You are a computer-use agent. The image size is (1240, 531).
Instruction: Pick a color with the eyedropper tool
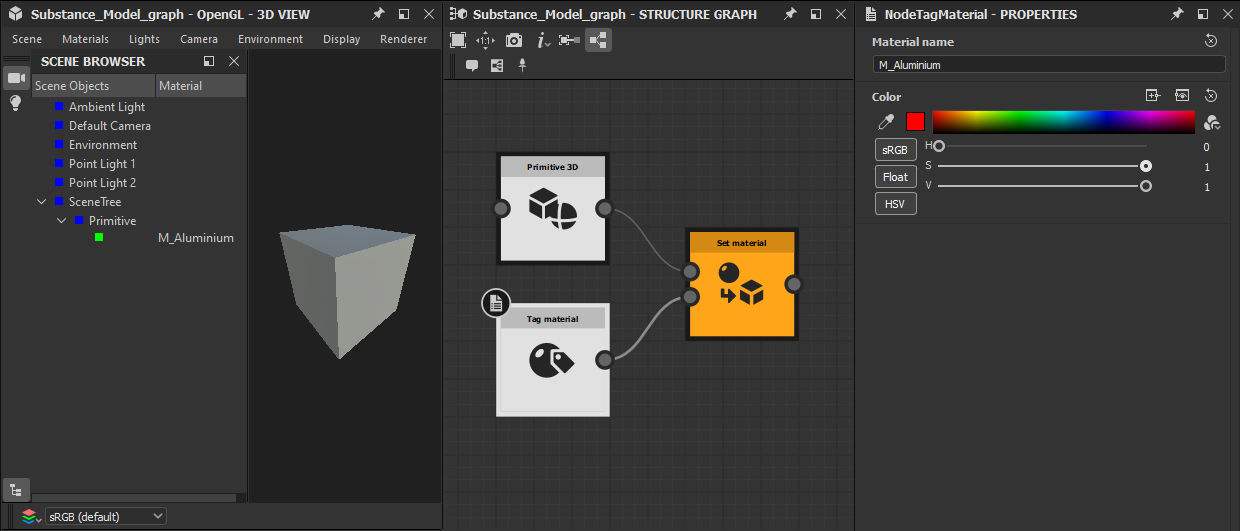click(886, 122)
